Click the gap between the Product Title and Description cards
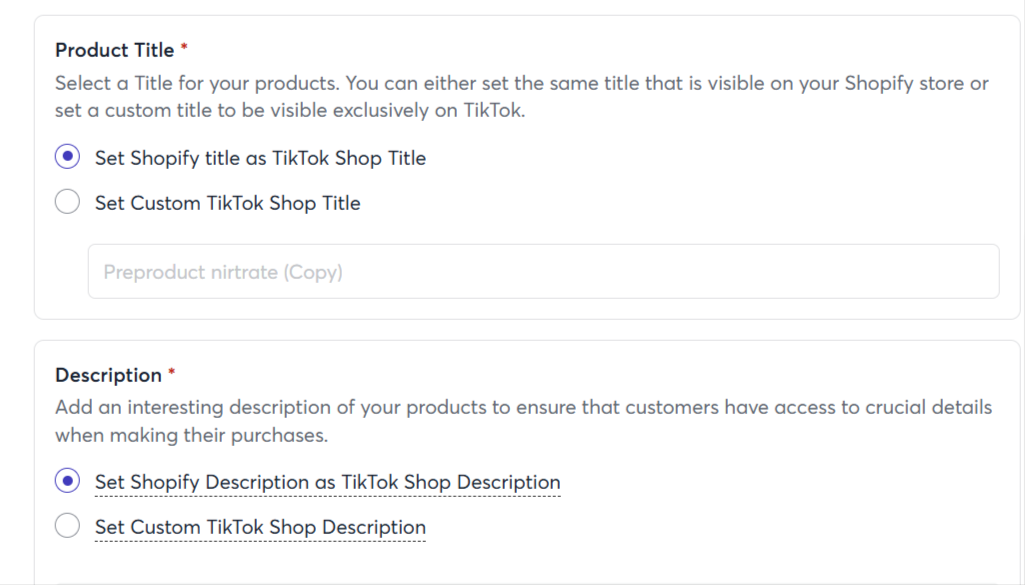The image size is (1025, 585). [527, 330]
